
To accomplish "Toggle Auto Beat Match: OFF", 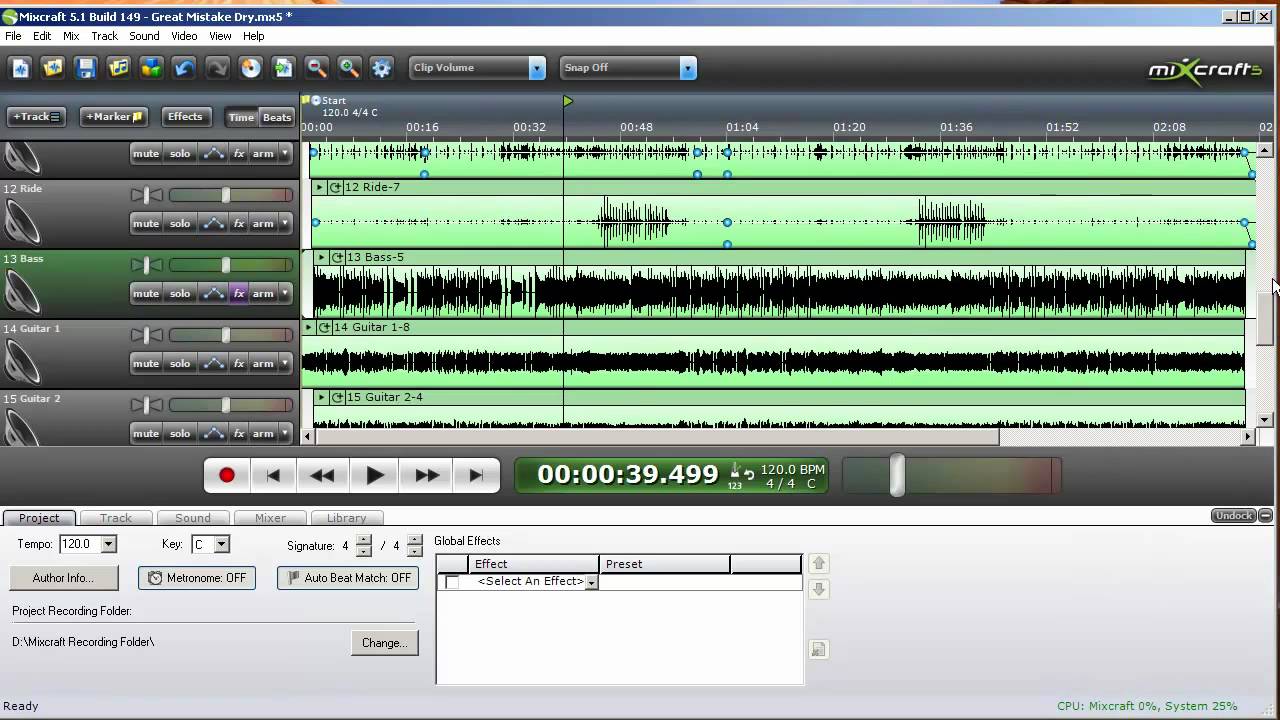I will [x=348, y=578].
